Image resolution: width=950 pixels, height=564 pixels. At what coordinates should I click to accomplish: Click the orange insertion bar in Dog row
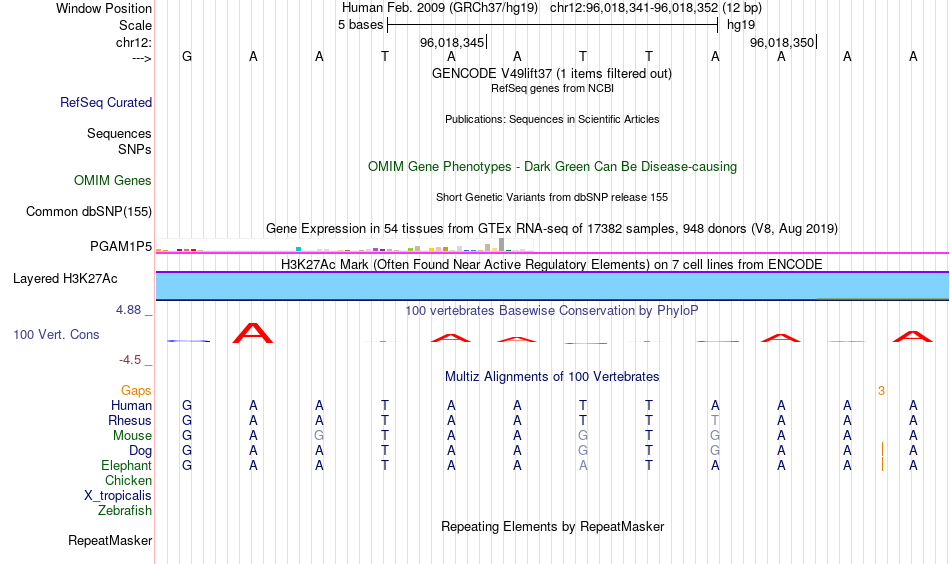(882, 450)
